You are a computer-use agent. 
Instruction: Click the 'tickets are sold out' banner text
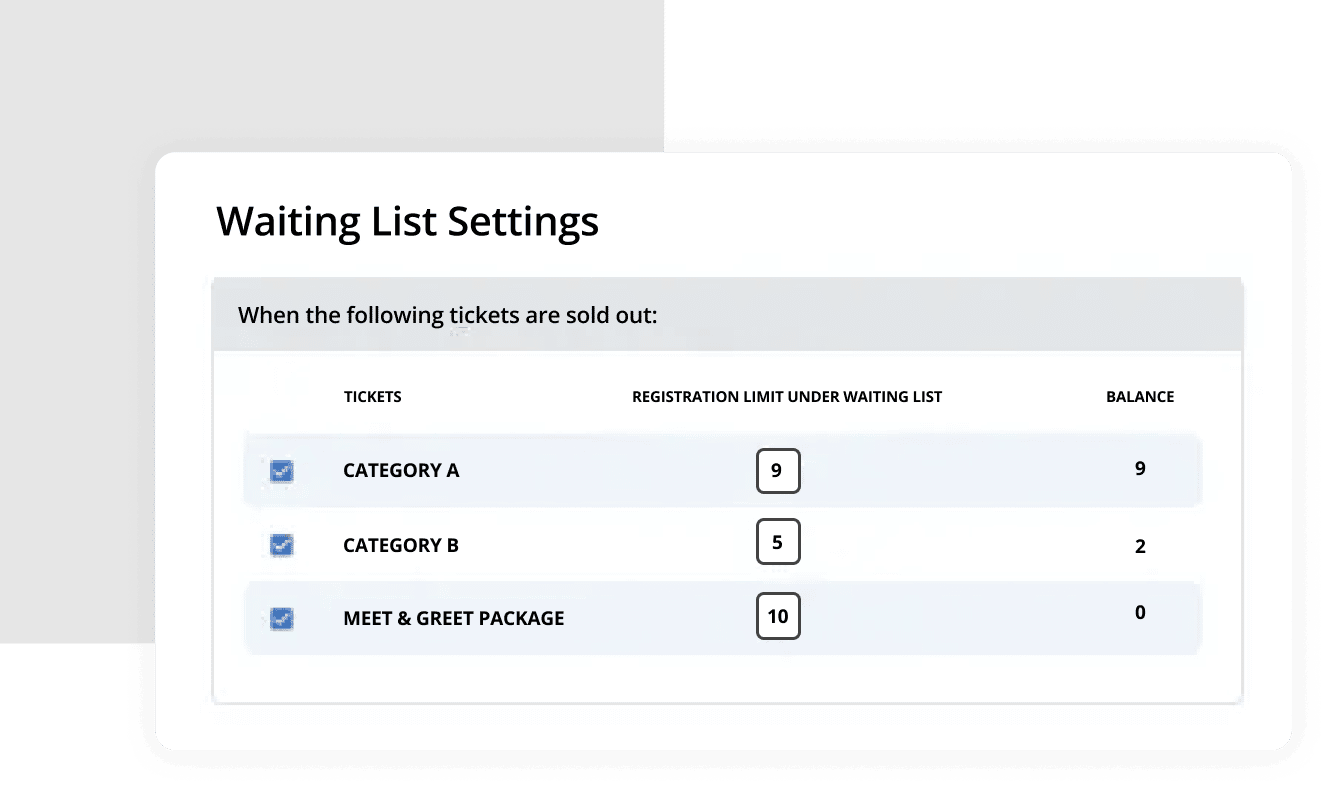coord(447,316)
